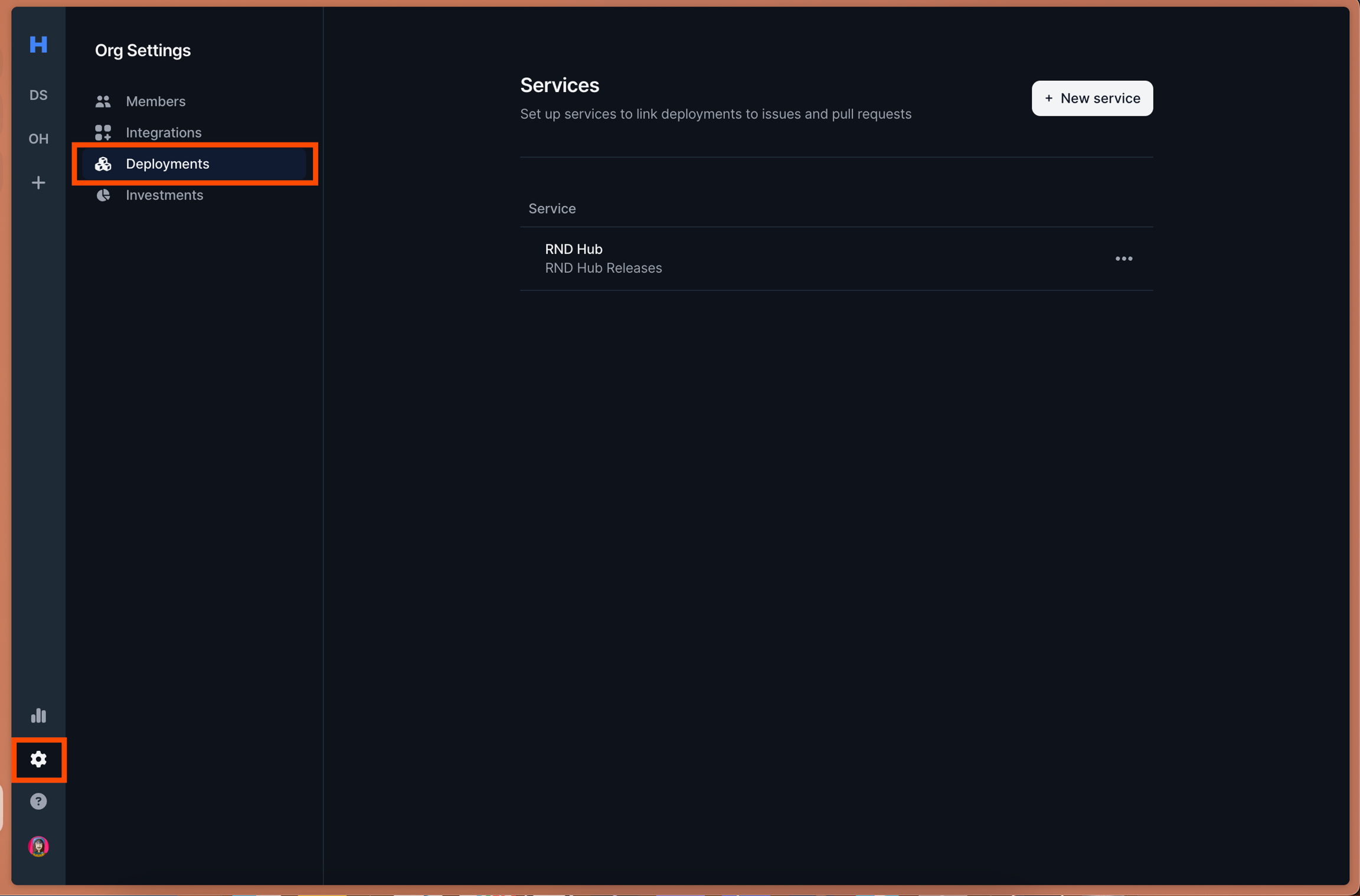Open the OH workspace
The width and height of the screenshot is (1360, 896).
click(x=38, y=139)
